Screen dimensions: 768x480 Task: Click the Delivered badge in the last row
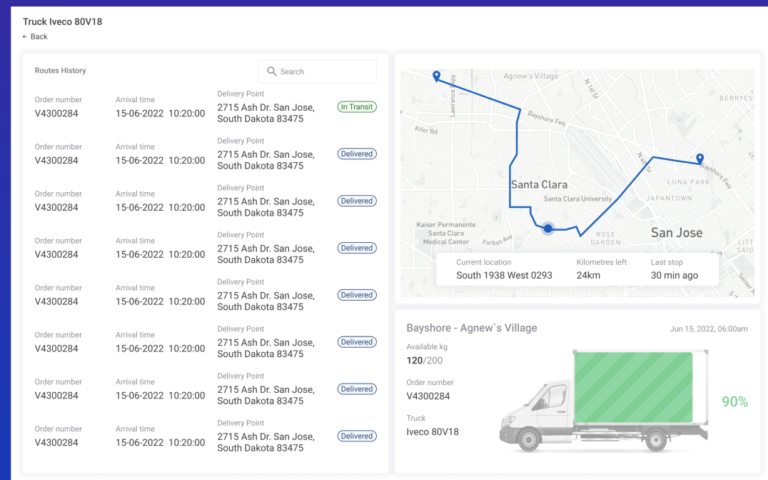point(357,436)
